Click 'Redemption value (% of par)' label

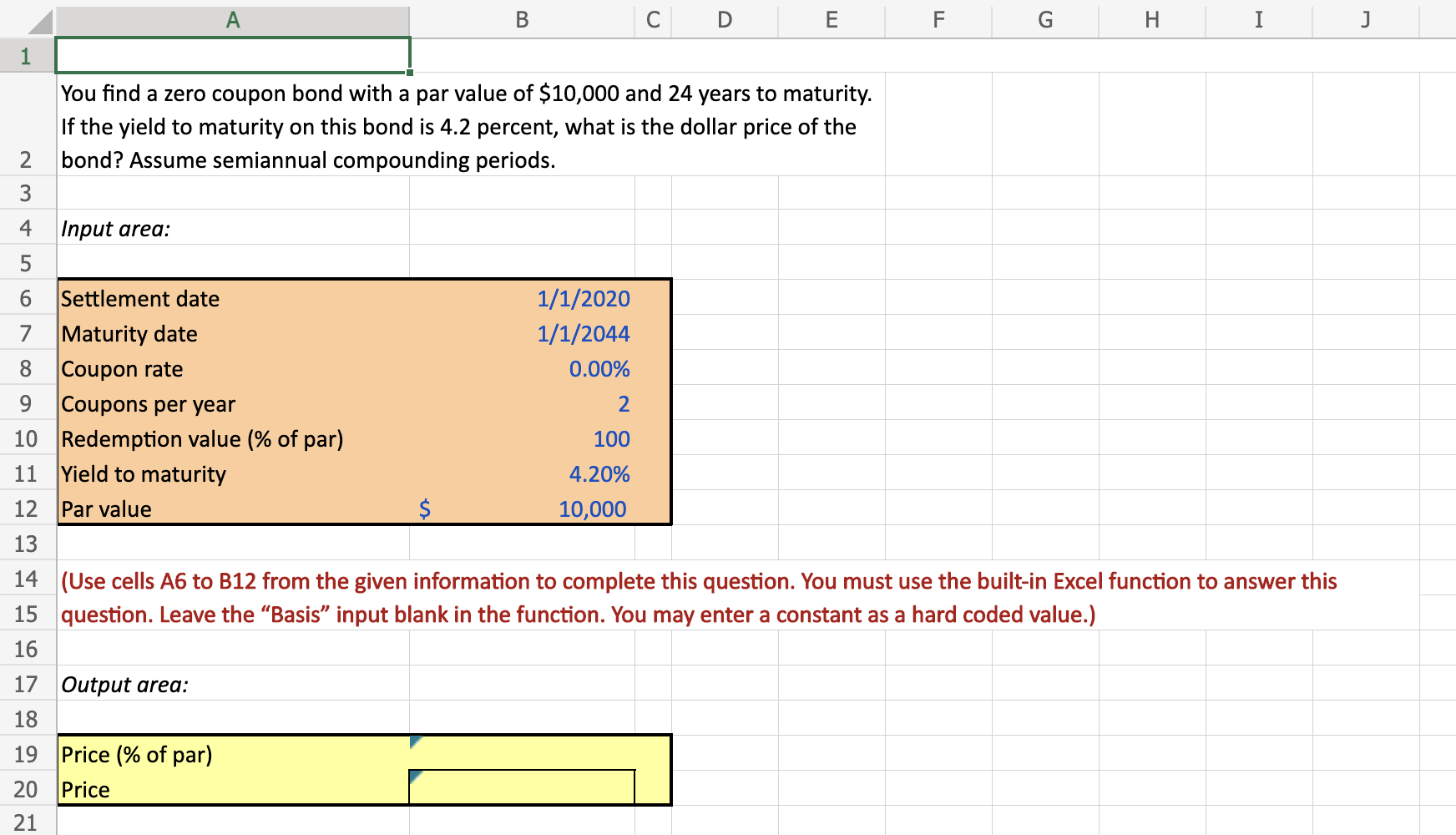tap(202, 439)
